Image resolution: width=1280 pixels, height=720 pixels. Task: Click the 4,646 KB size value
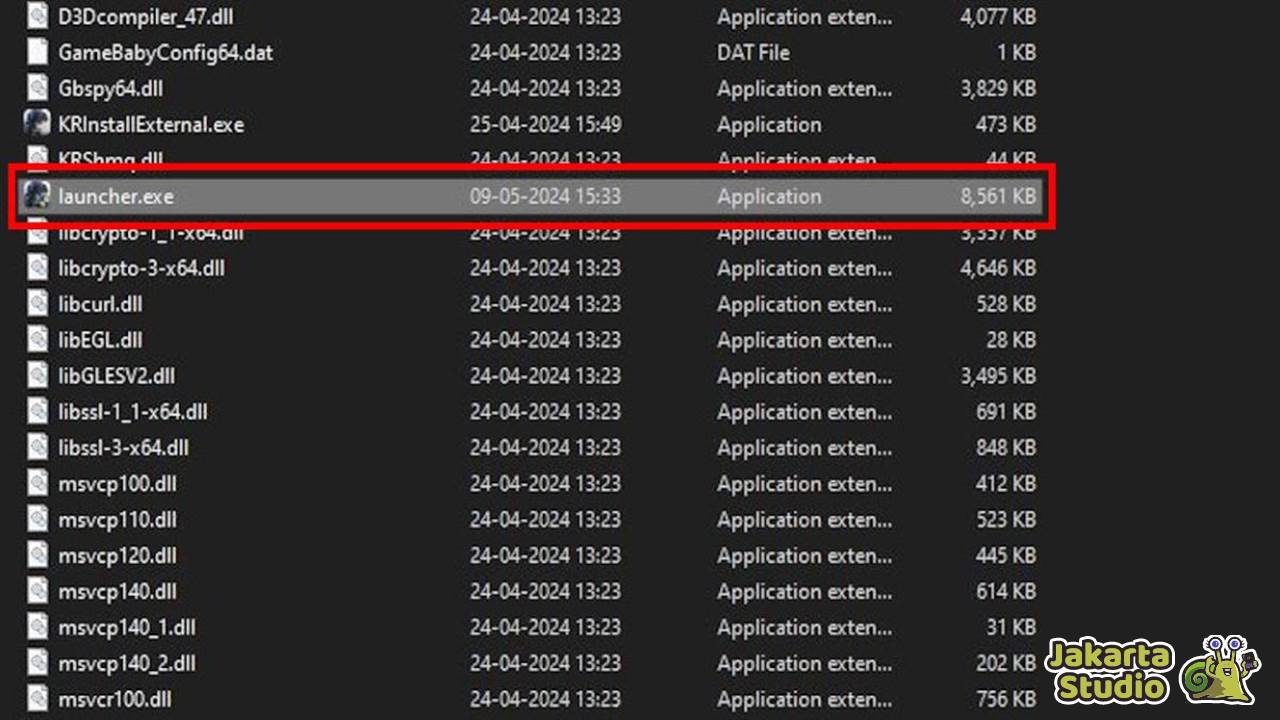pyautogui.click(x=998, y=269)
